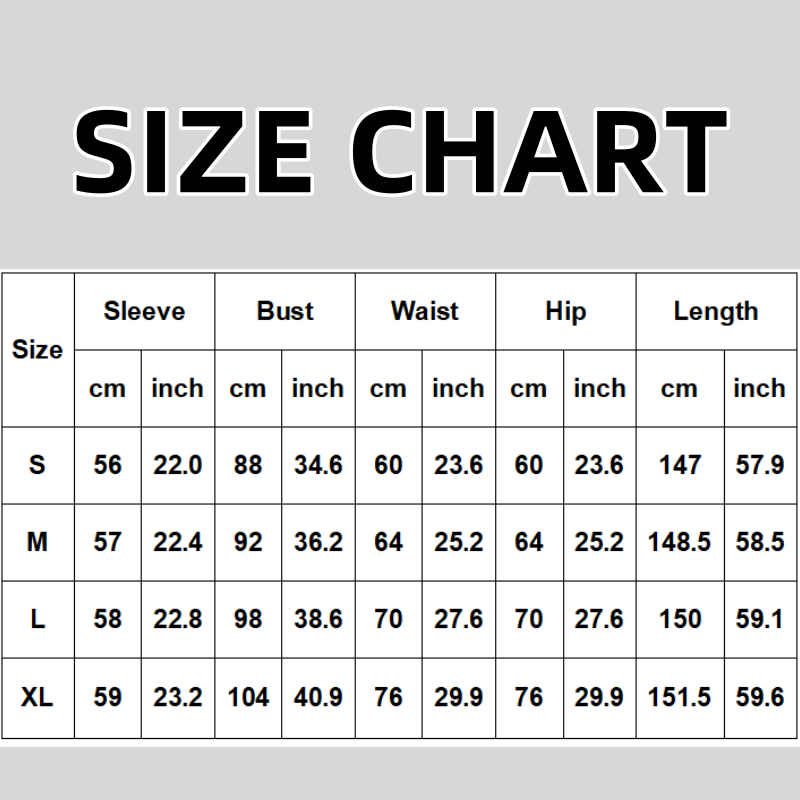Select the 22.0 sleeve inch cell
This screenshot has width=800, height=800.
177,465
